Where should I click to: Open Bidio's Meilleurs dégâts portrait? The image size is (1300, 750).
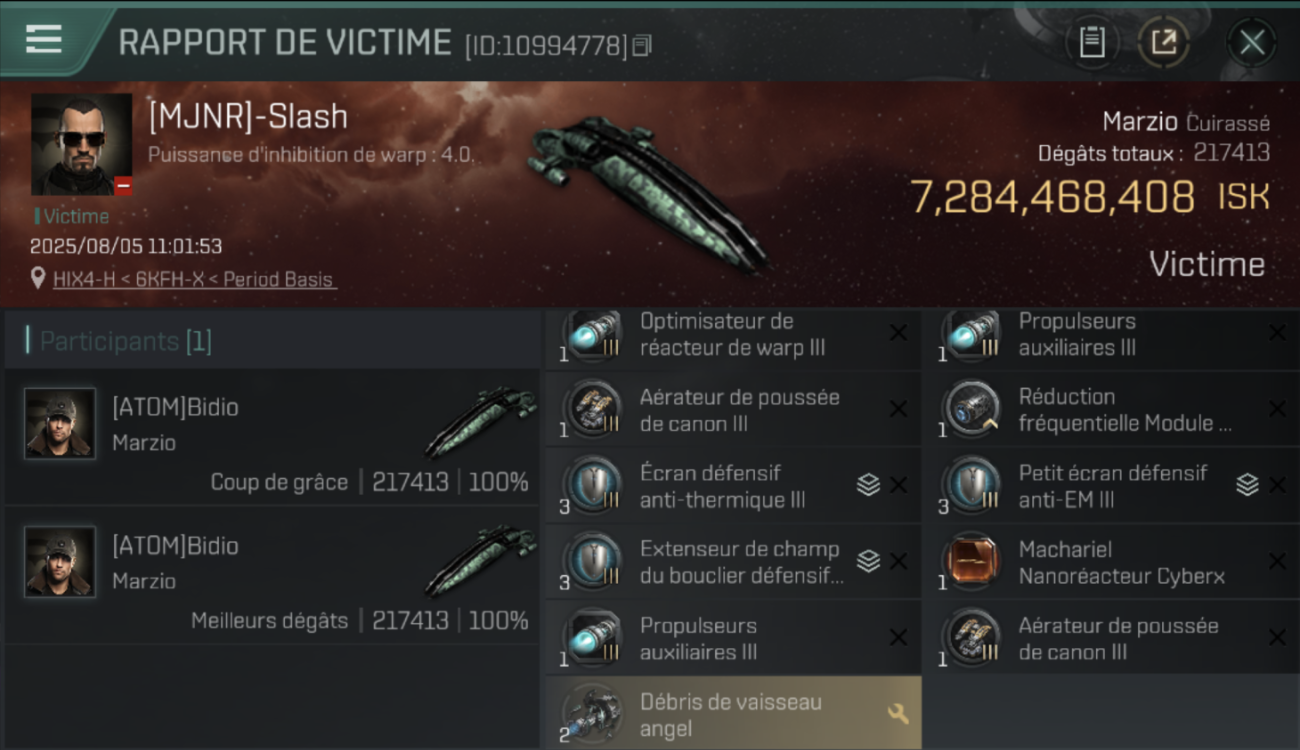(x=60, y=562)
